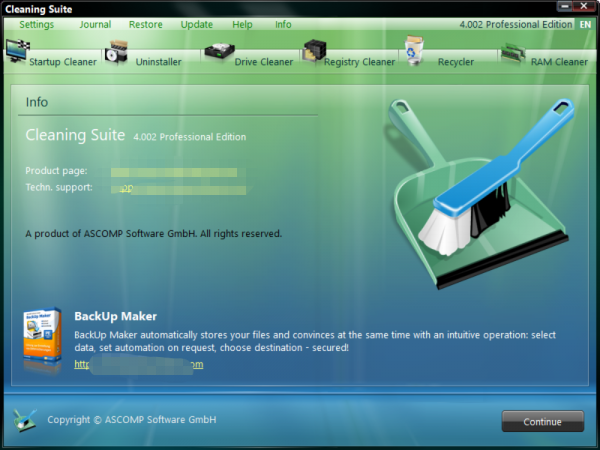Click the BackUp Maker heading

(116, 316)
